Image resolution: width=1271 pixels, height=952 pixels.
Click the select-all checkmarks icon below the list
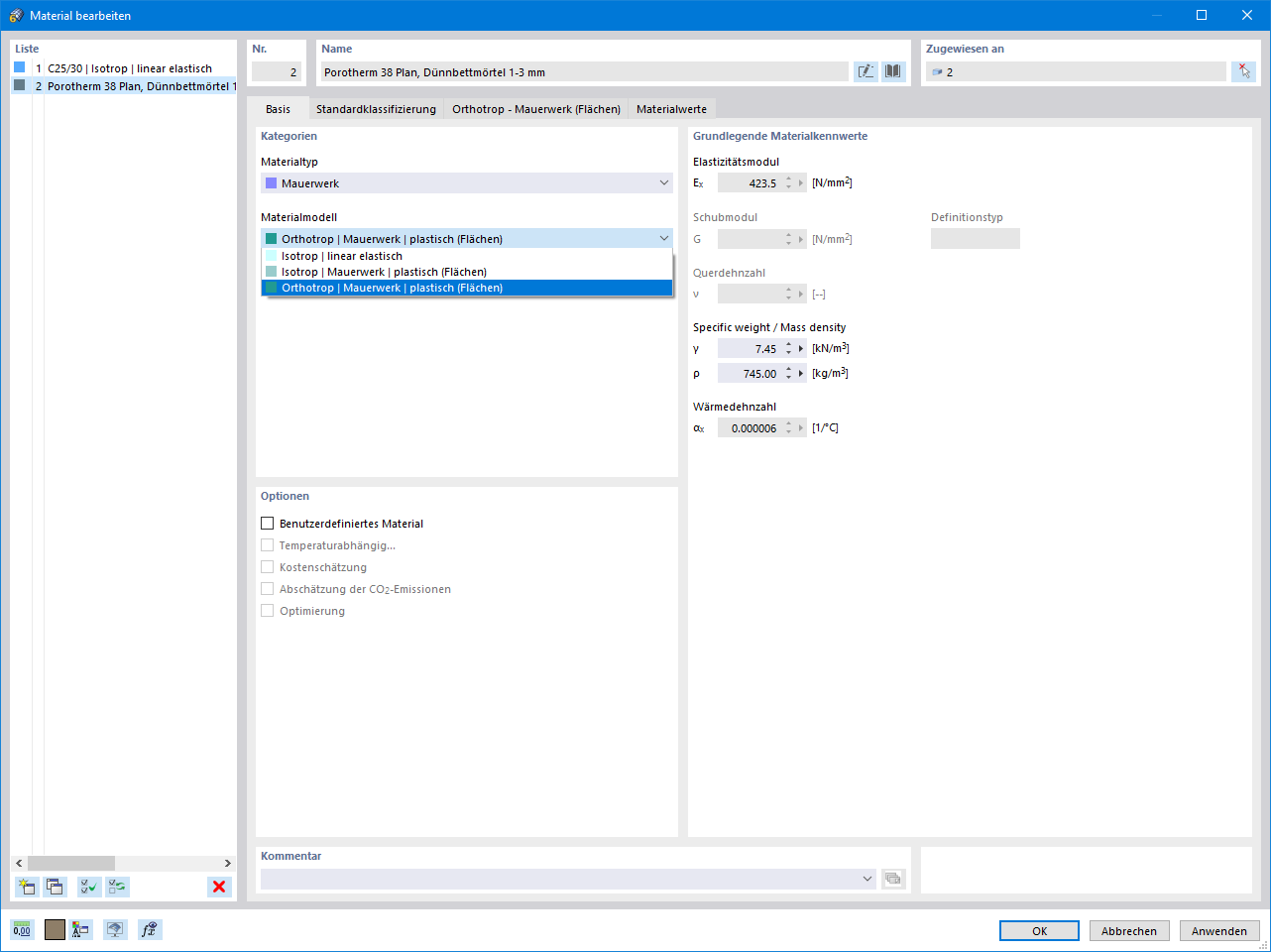click(89, 887)
